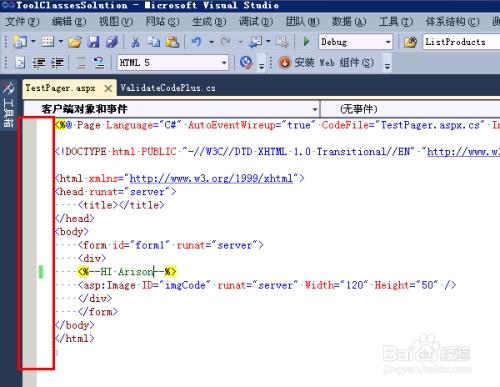Open the DOCTYPE http://www.w3 DTD link
The height and width of the screenshot is (387, 500).
click(x=464, y=152)
